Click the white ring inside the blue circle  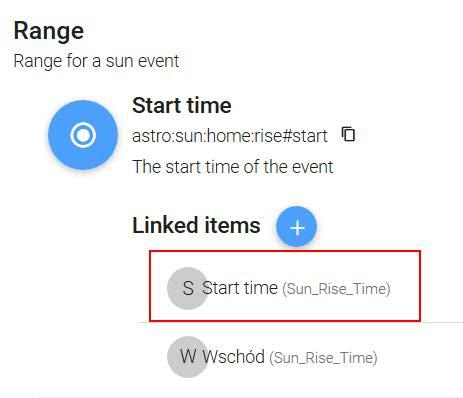[83, 135]
